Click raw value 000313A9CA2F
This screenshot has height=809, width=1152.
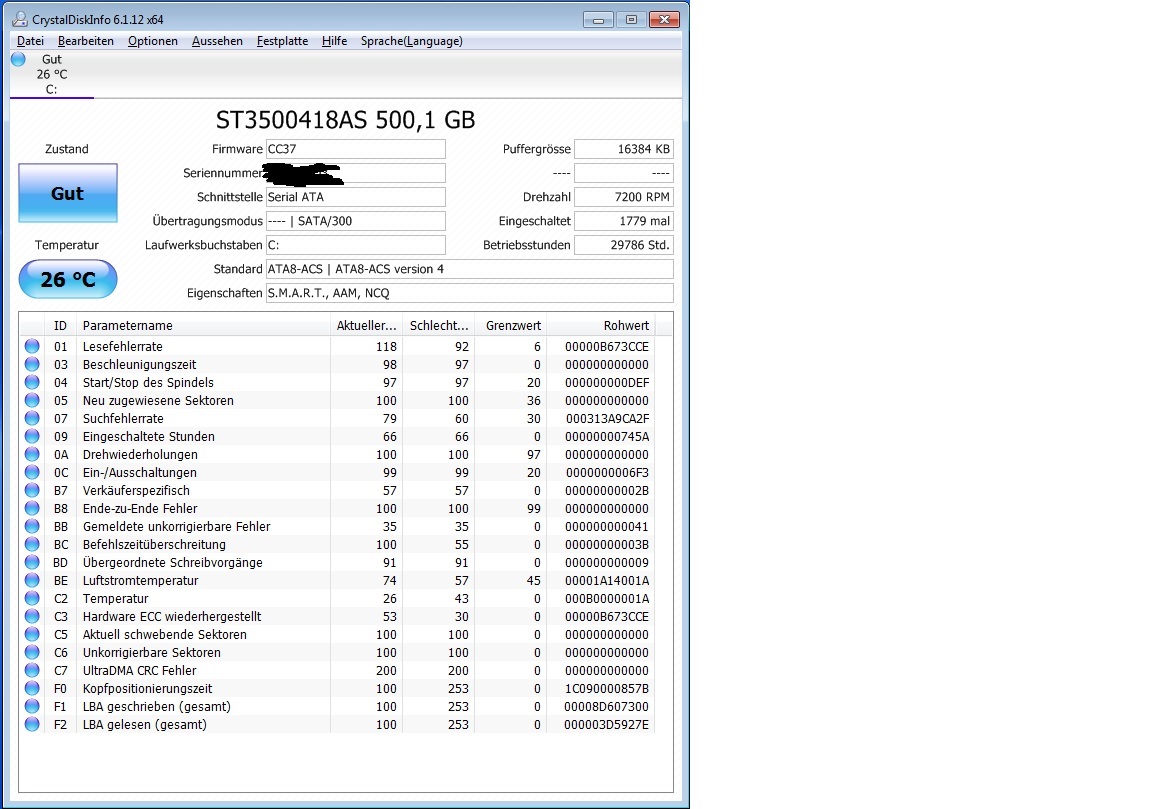point(607,418)
